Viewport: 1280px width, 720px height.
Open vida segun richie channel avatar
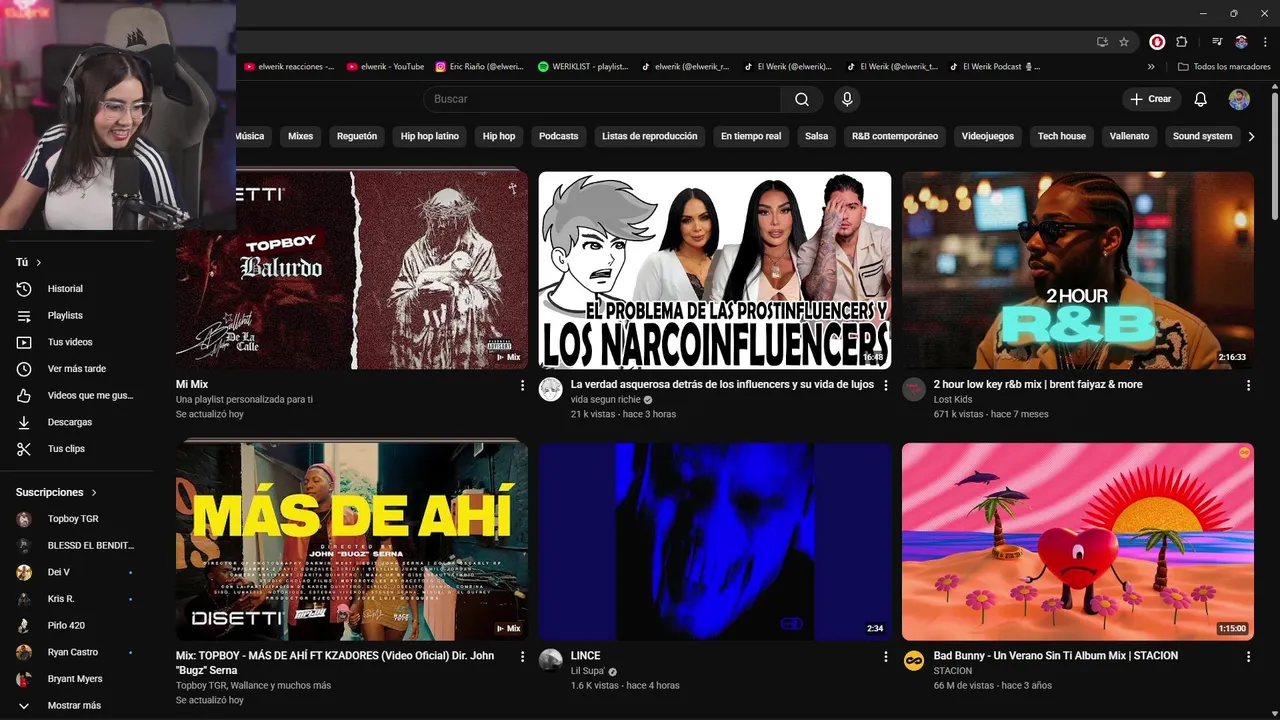click(x=550, y=389)
